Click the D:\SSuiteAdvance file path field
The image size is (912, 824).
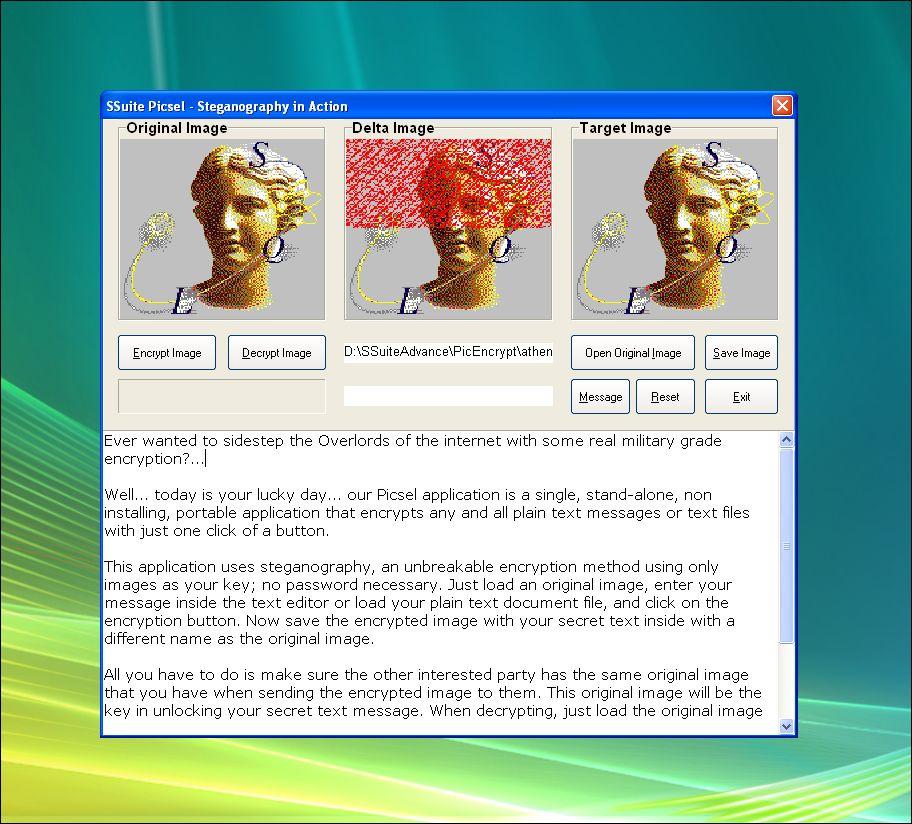[448, 351]
